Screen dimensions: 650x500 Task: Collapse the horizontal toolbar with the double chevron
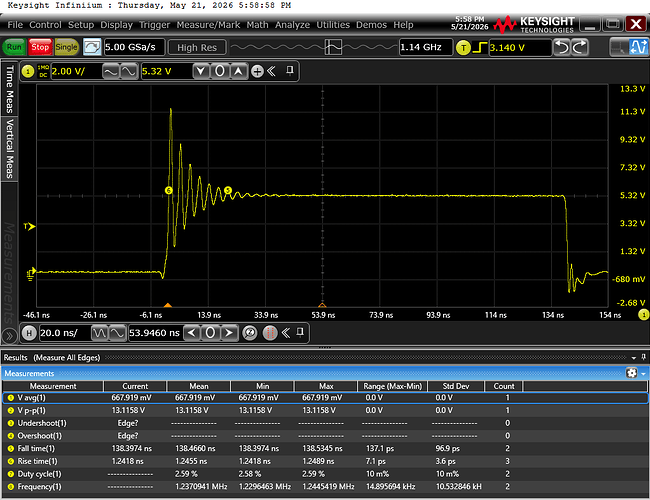[x=286, y=333]
